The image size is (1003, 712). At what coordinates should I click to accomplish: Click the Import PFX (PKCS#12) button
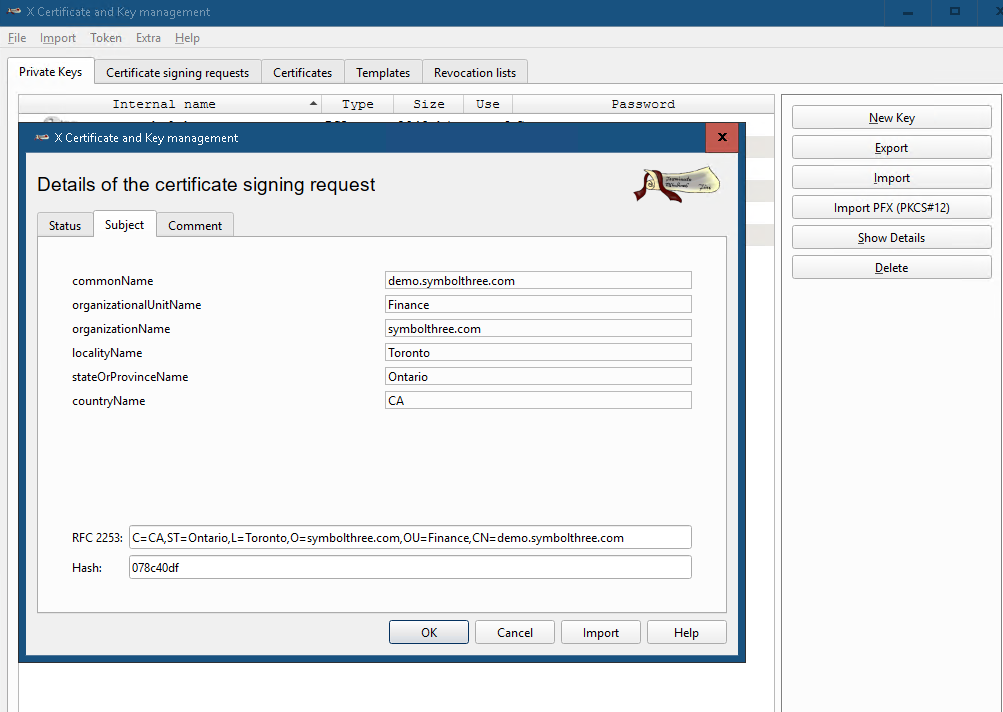point(890,207)
